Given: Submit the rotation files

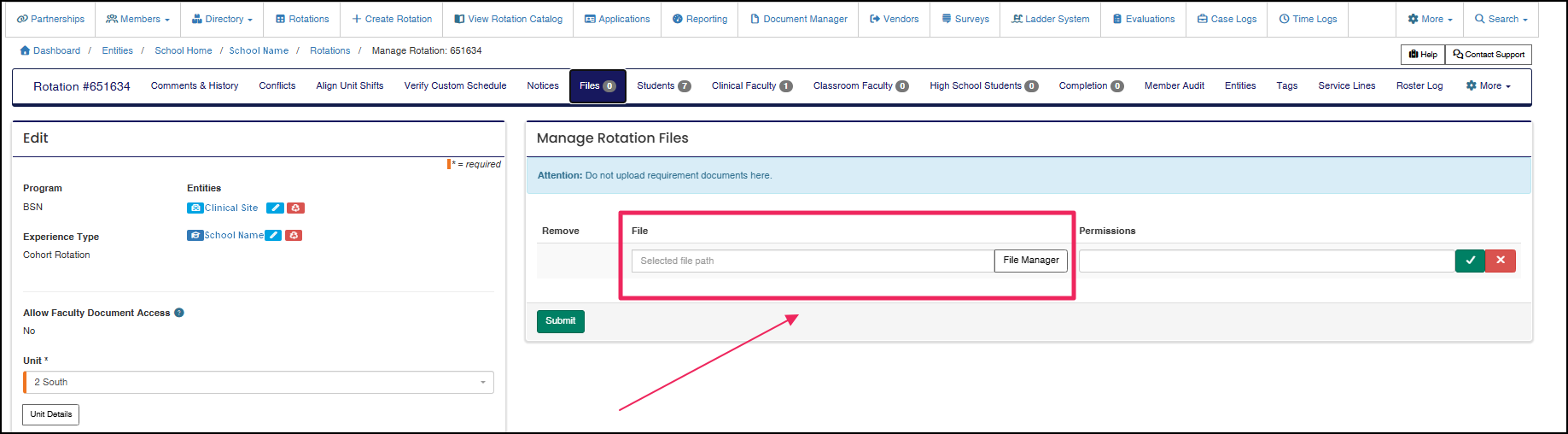Looking at the screenshot, I should [560, 321].
